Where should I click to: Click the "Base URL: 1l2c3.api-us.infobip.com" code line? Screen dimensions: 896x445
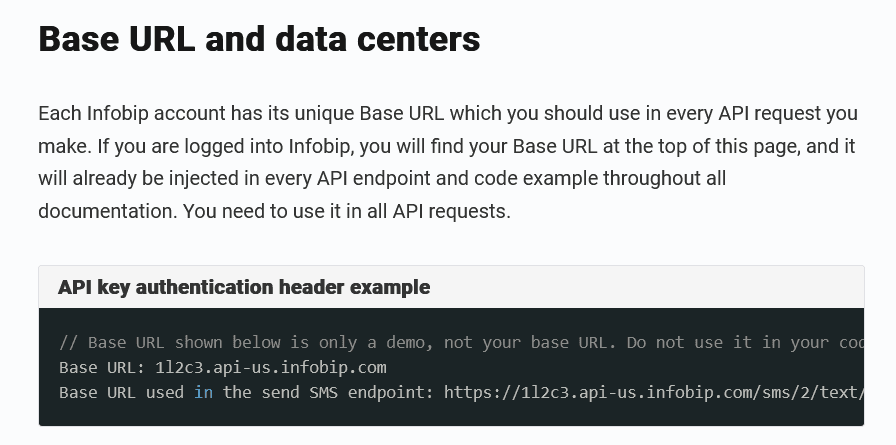pos(222,367)
